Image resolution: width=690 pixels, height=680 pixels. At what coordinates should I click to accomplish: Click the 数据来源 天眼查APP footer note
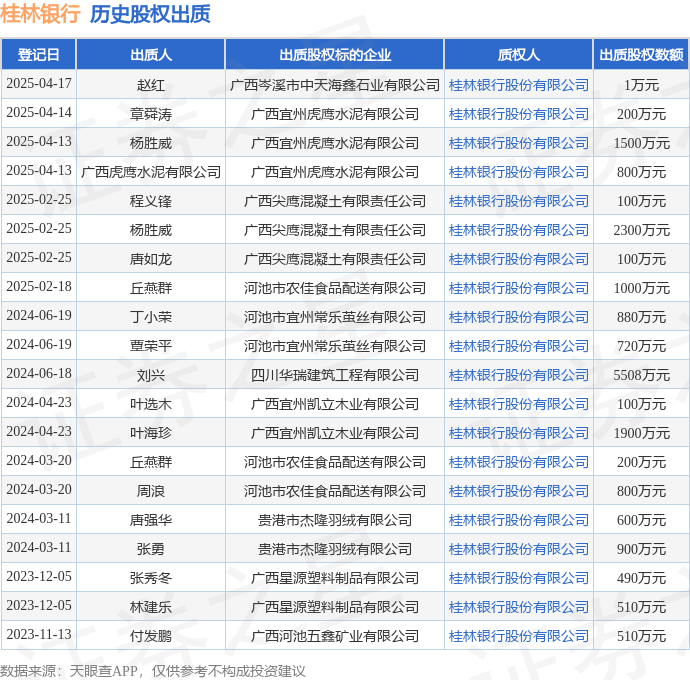[152, 671]
